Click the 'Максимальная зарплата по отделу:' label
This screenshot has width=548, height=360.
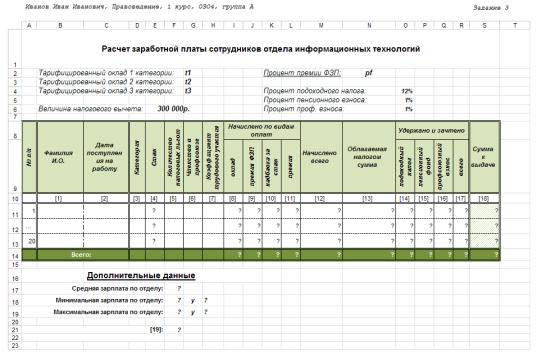(108, 312)
